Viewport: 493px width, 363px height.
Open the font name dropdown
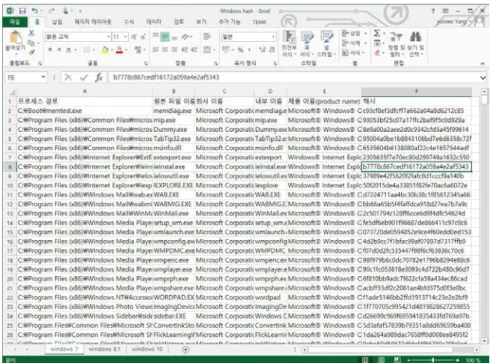tap(108, 37)
